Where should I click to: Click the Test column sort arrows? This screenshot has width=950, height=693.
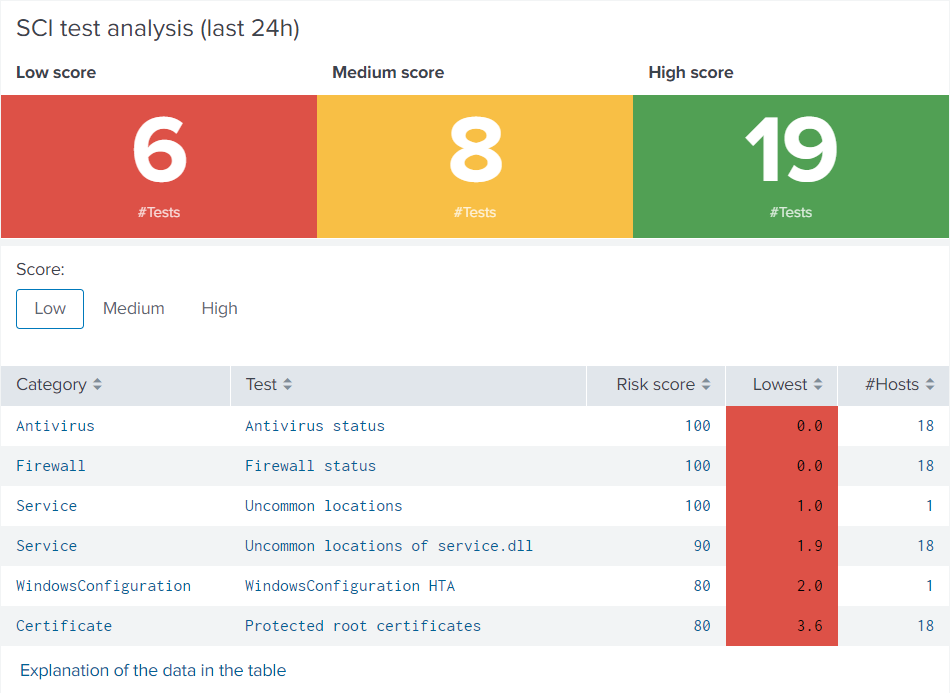pyautogui.click(x=287, y=385)
